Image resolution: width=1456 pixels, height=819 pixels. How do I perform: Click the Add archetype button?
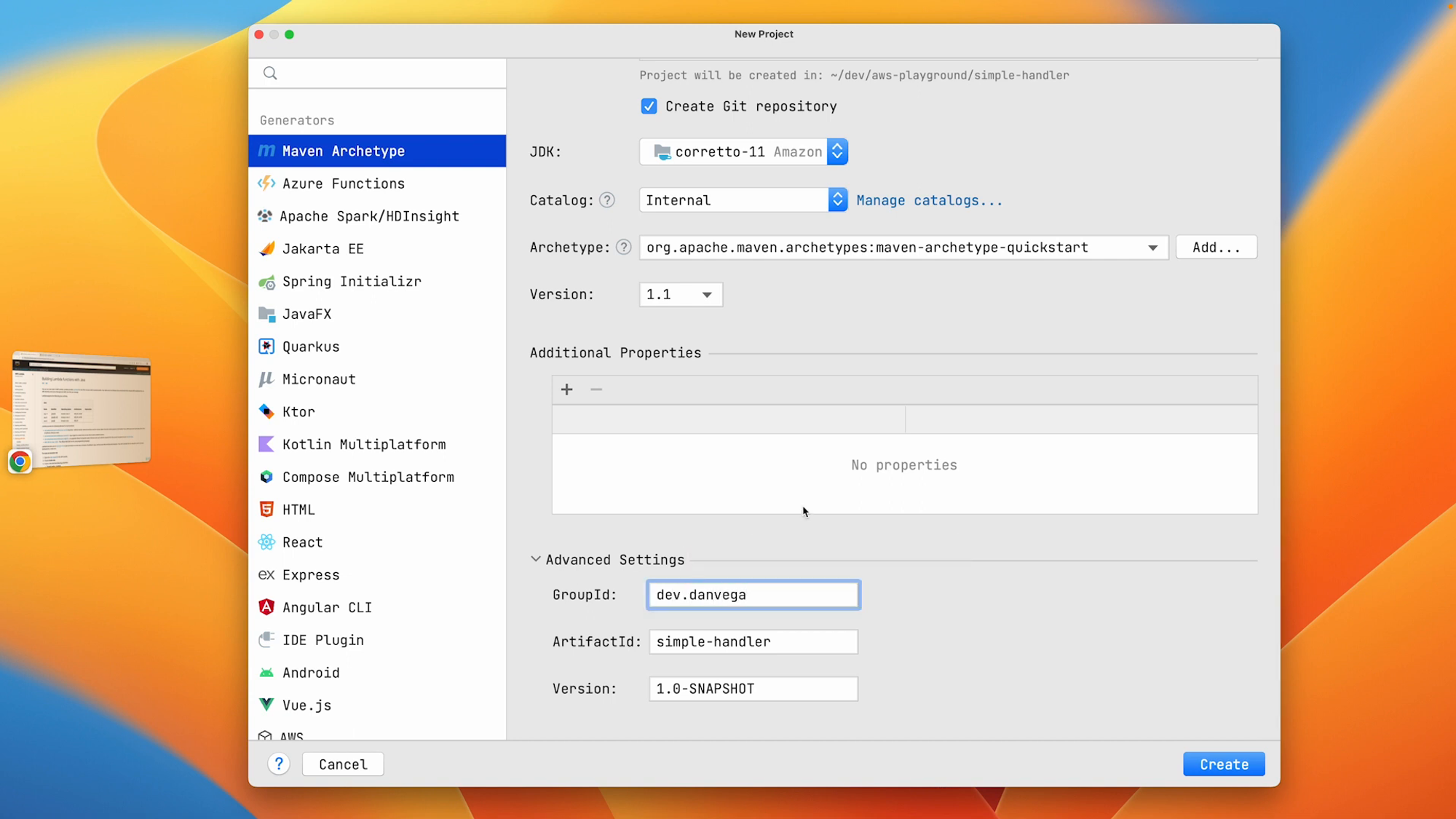(1216, 247)
